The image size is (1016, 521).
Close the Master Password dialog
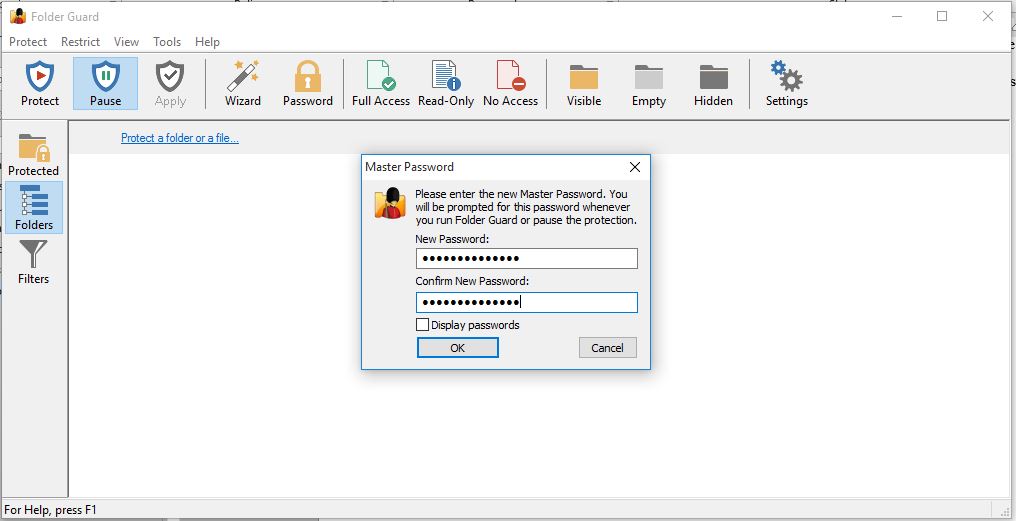click(635, 167)
